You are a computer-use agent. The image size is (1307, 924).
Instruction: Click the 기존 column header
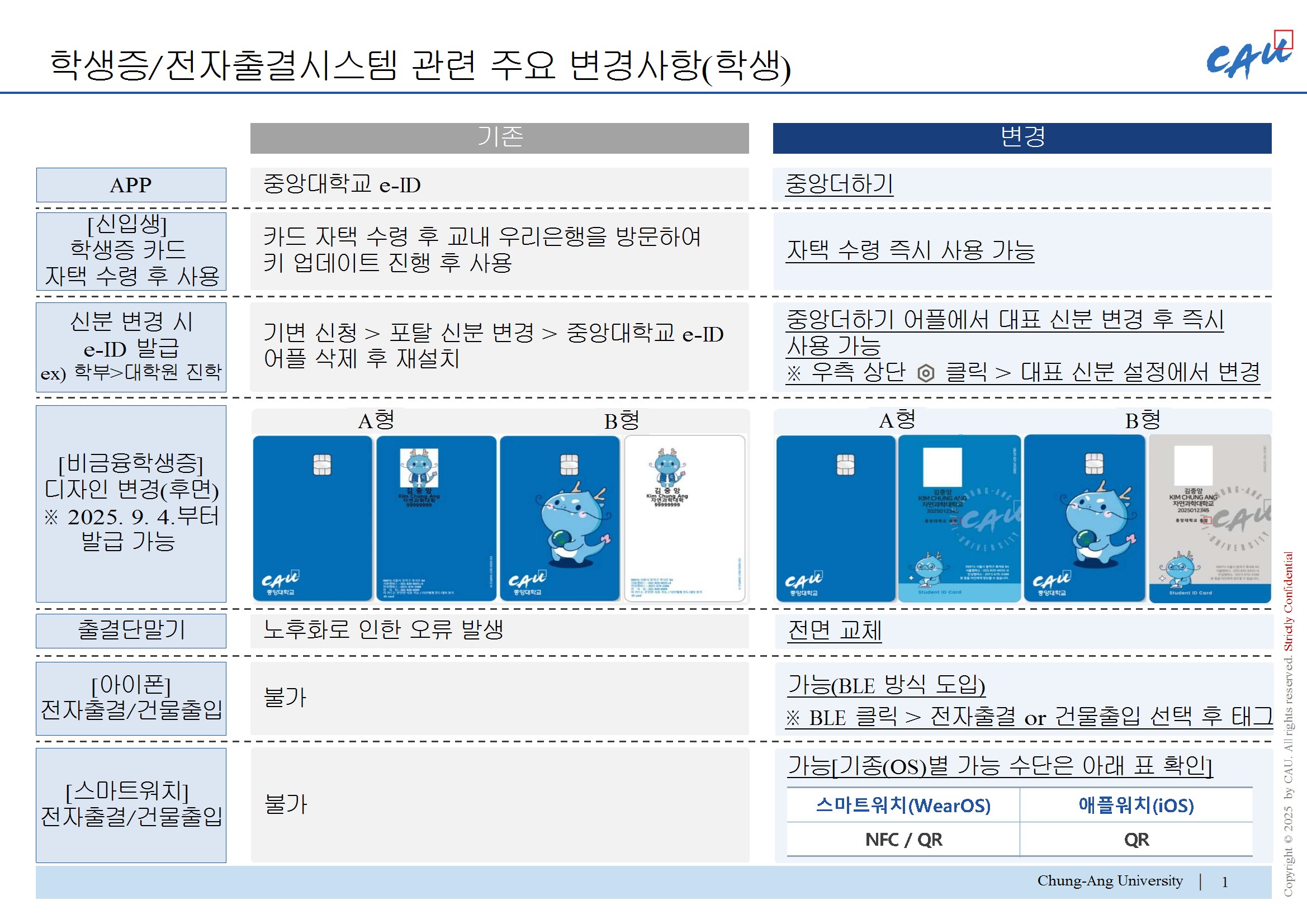(x=499, y=138)
